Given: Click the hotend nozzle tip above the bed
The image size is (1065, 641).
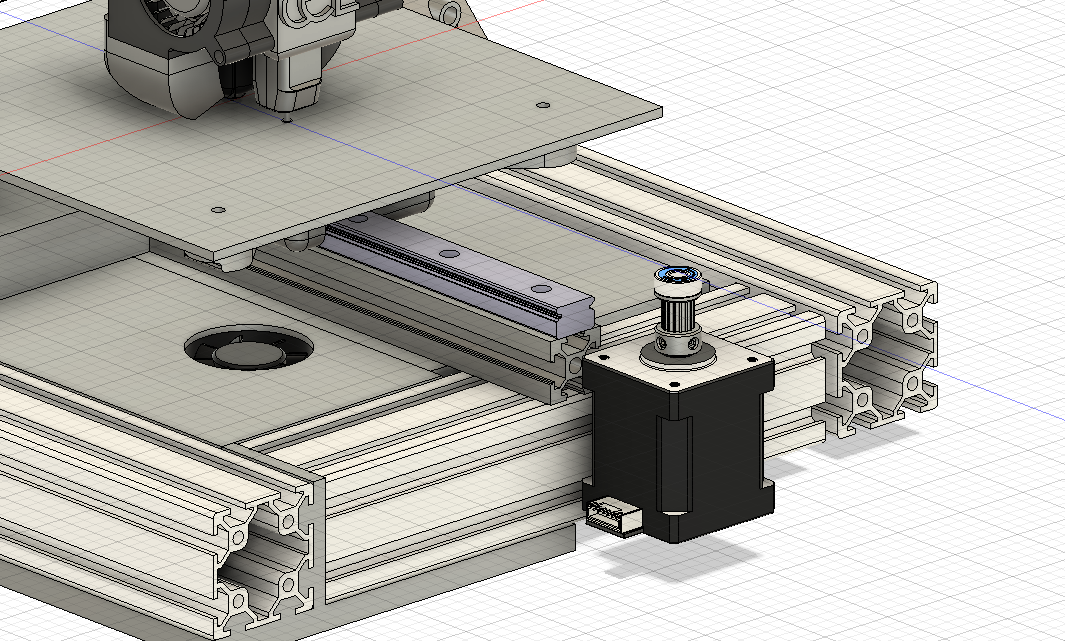Looking at the screenshot, I should (x=287, y=117).
